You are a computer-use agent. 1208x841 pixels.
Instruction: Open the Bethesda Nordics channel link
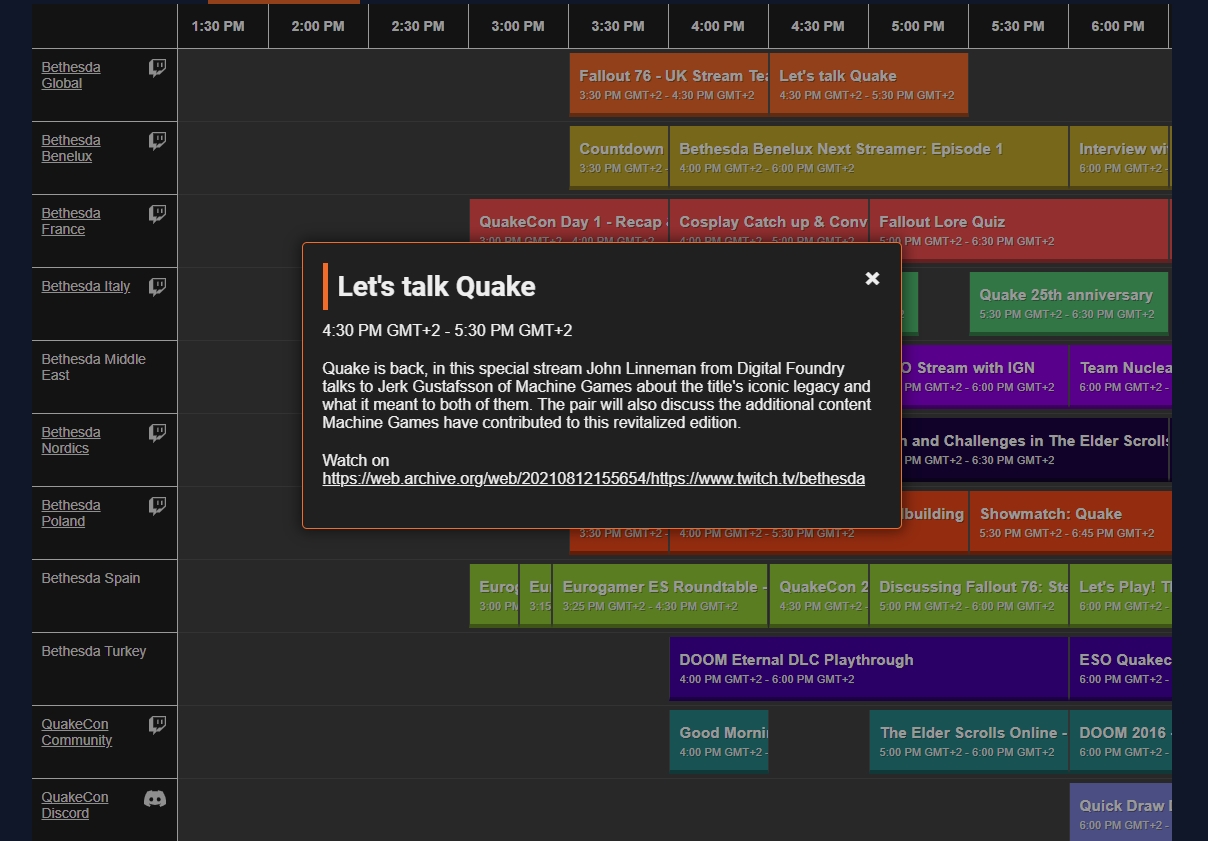(x=71, y=440)
